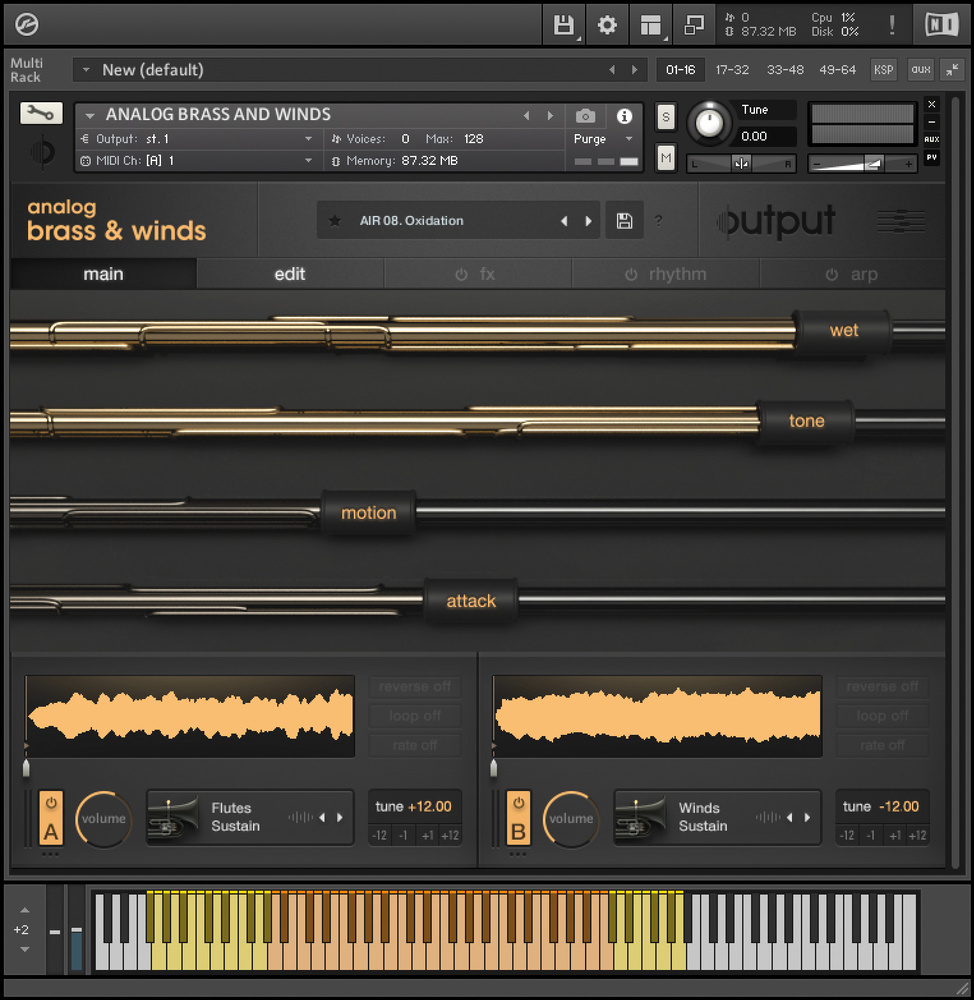
Task: Solo the instrument with S button
Action: coord(666,117)
